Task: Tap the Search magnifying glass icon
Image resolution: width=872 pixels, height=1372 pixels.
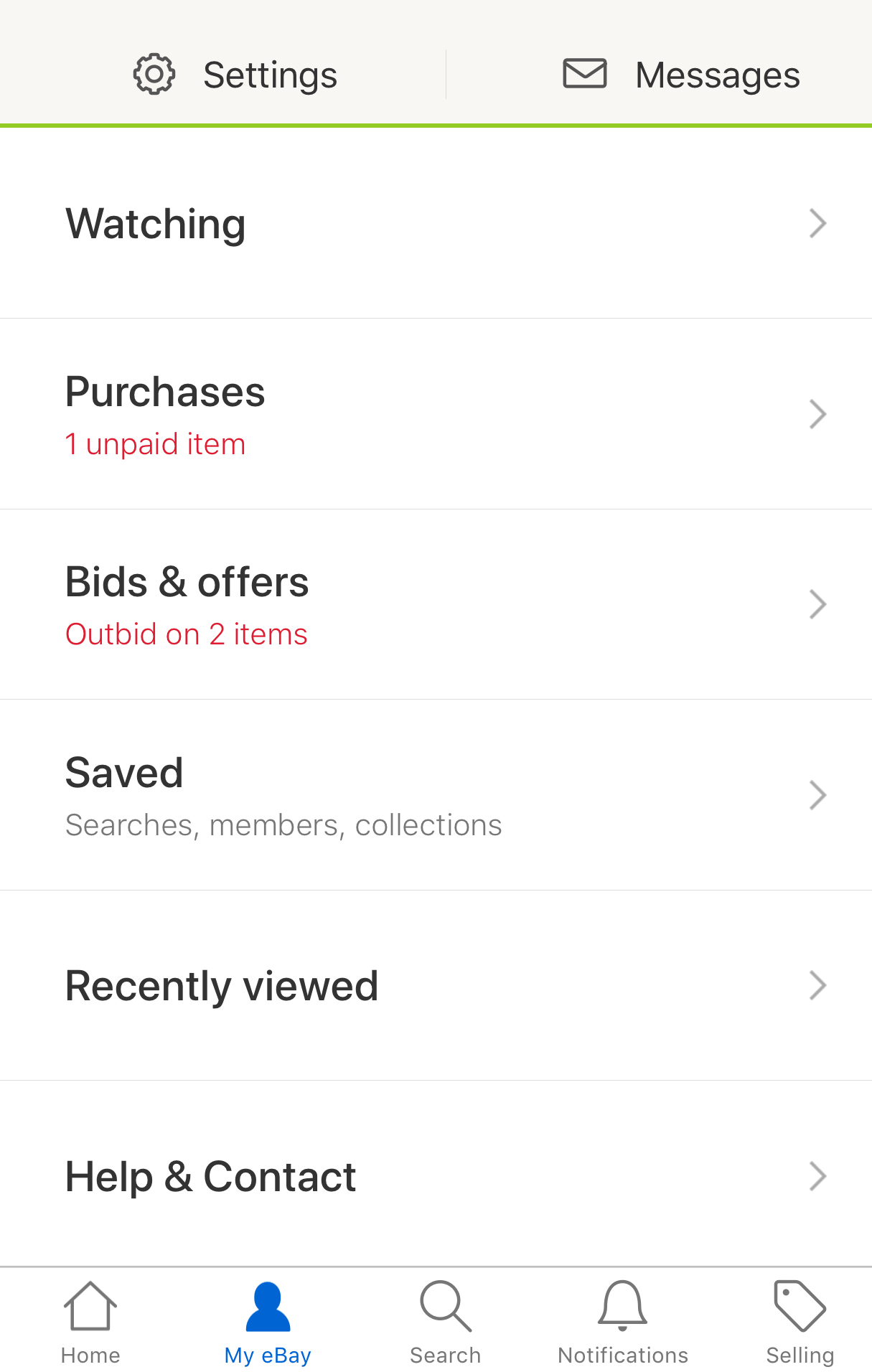Action: [x=446, y=1306]
